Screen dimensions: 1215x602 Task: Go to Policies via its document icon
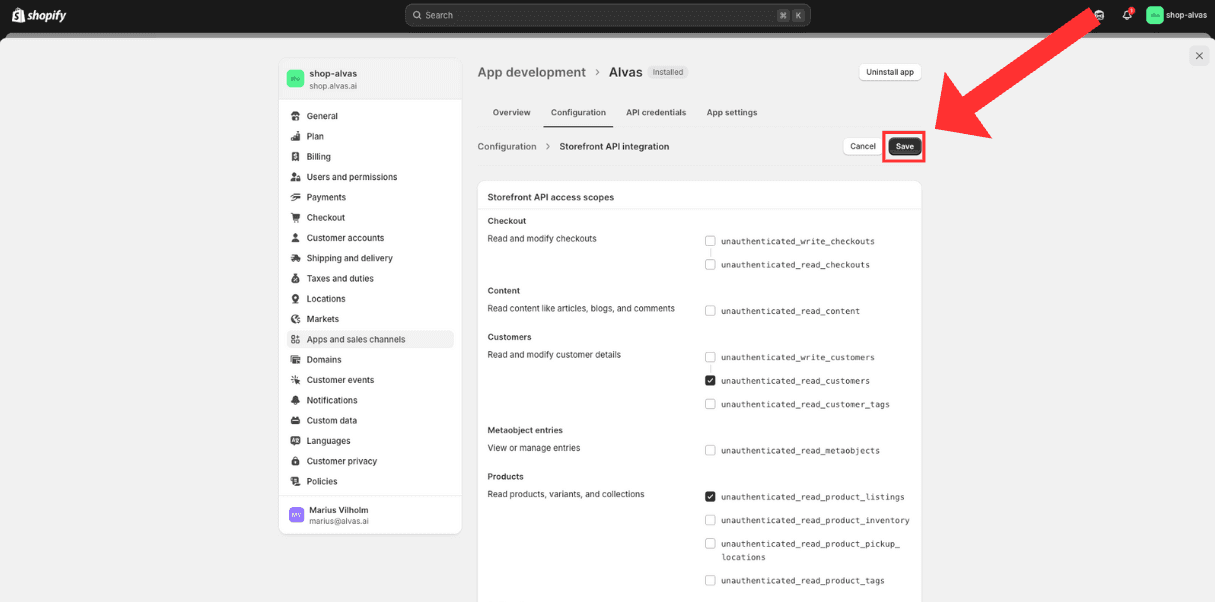coord(296,482)
